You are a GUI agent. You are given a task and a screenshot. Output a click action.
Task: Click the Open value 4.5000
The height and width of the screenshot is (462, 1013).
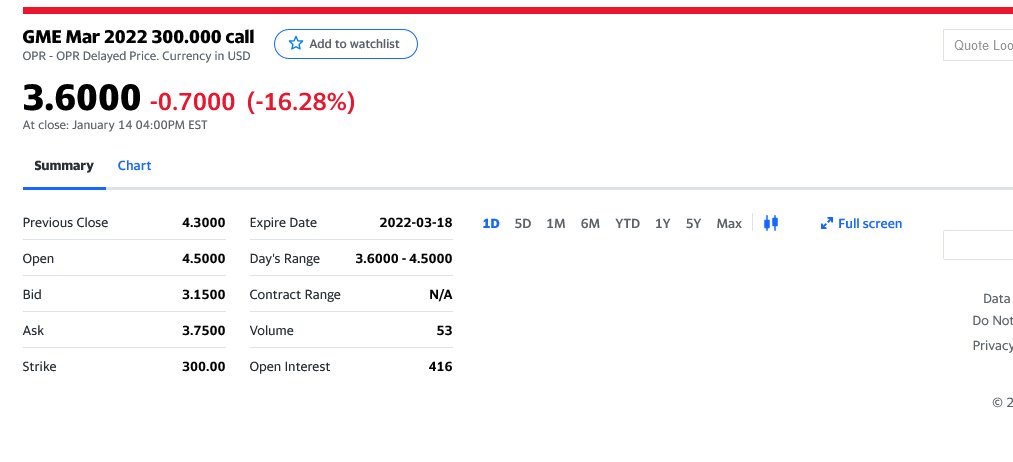(204, 259)
